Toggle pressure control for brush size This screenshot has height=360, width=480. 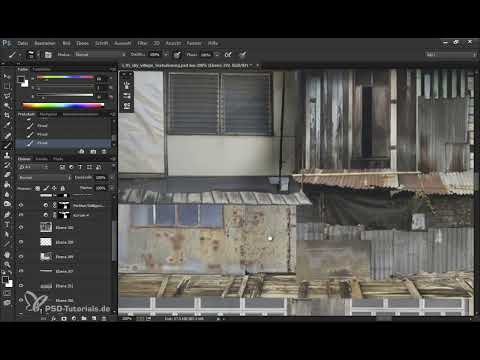click(x=243, y=55)
